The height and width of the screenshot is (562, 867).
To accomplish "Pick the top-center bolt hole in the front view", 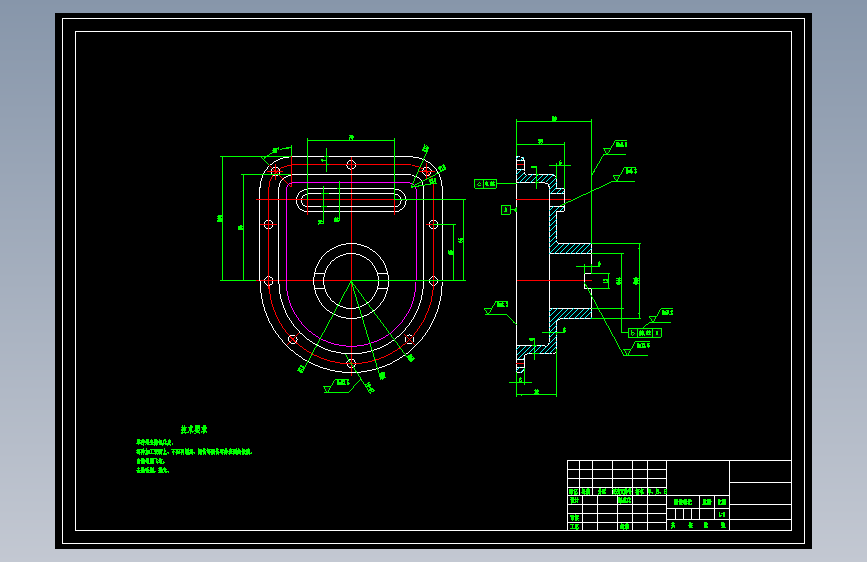I will click(x=351, y=164).
